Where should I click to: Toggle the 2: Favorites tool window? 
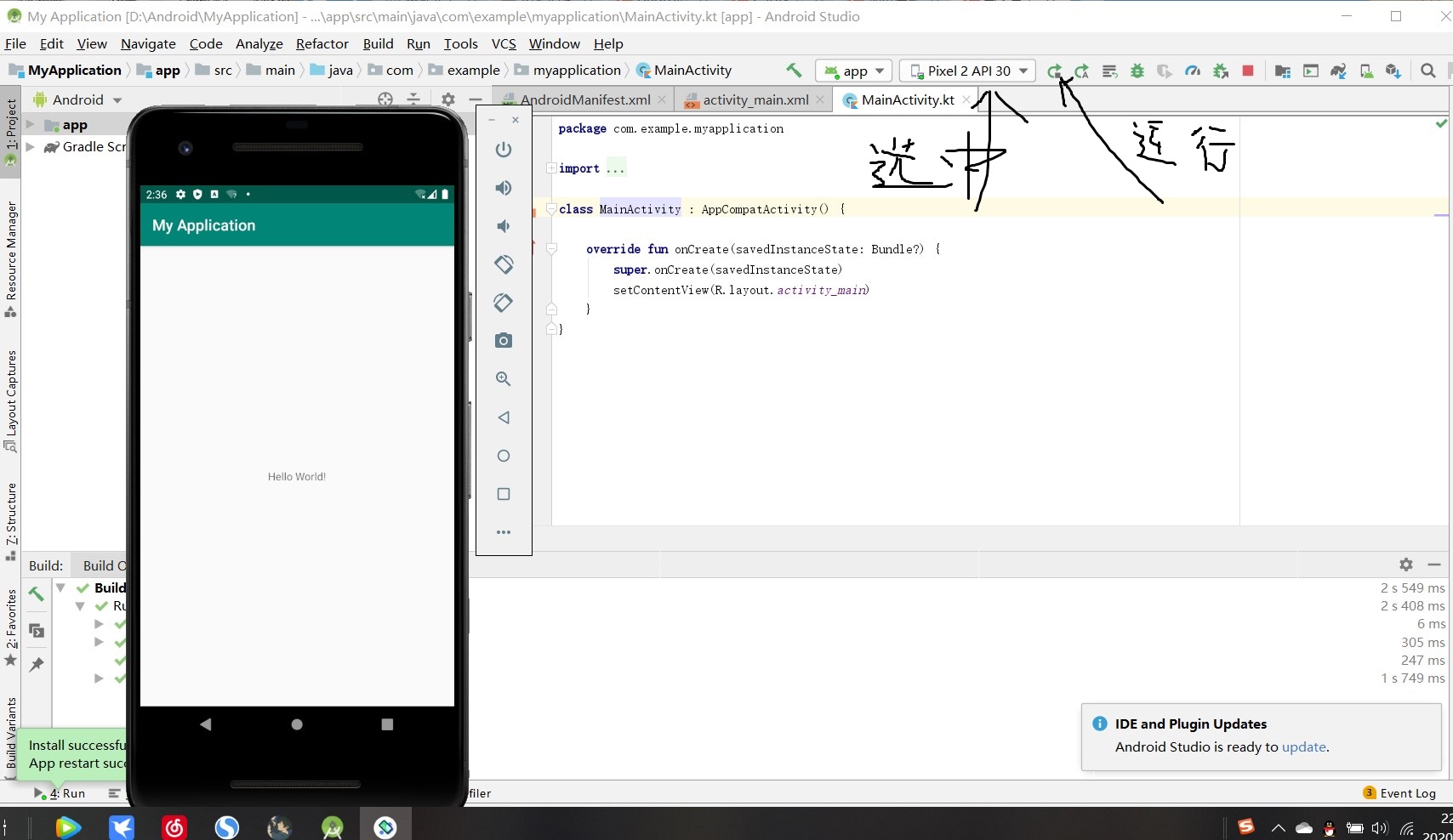pos(11,627)
